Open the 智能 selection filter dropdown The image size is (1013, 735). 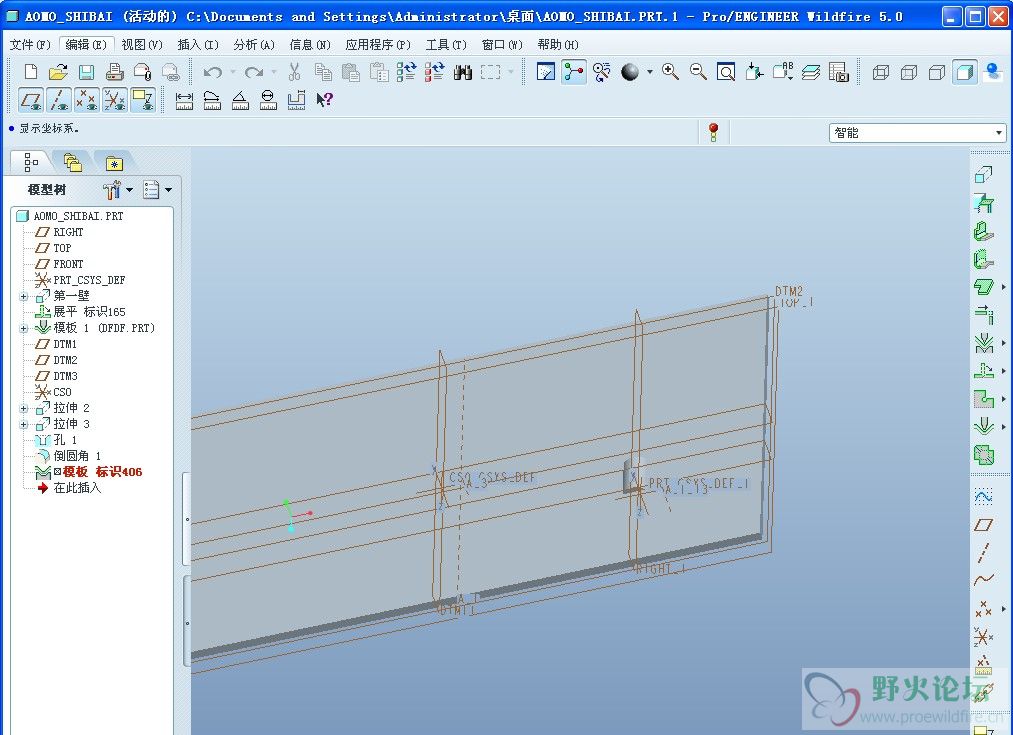[917, 133]
